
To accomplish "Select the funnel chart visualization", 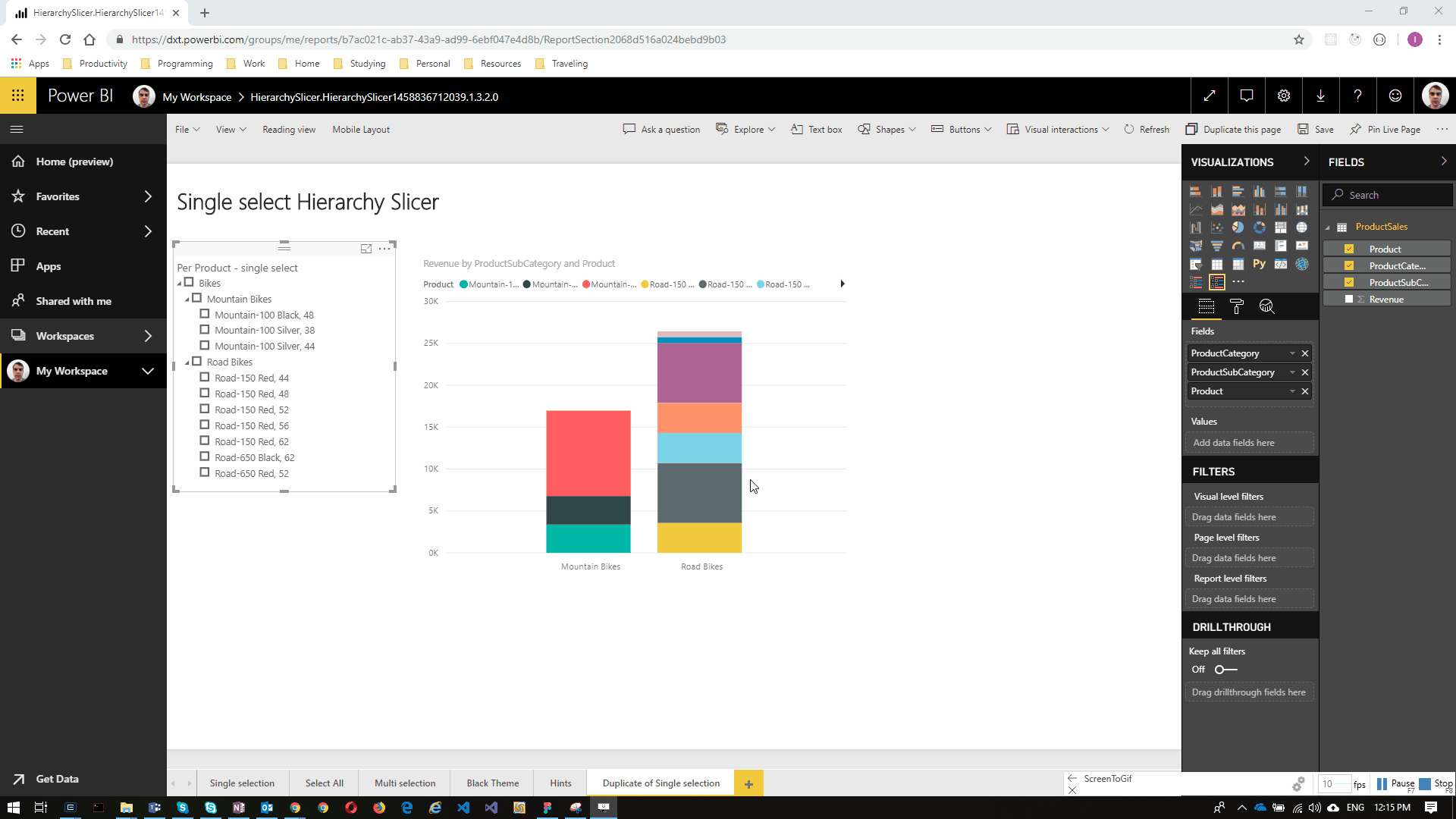I will (x=1216, y=246).
